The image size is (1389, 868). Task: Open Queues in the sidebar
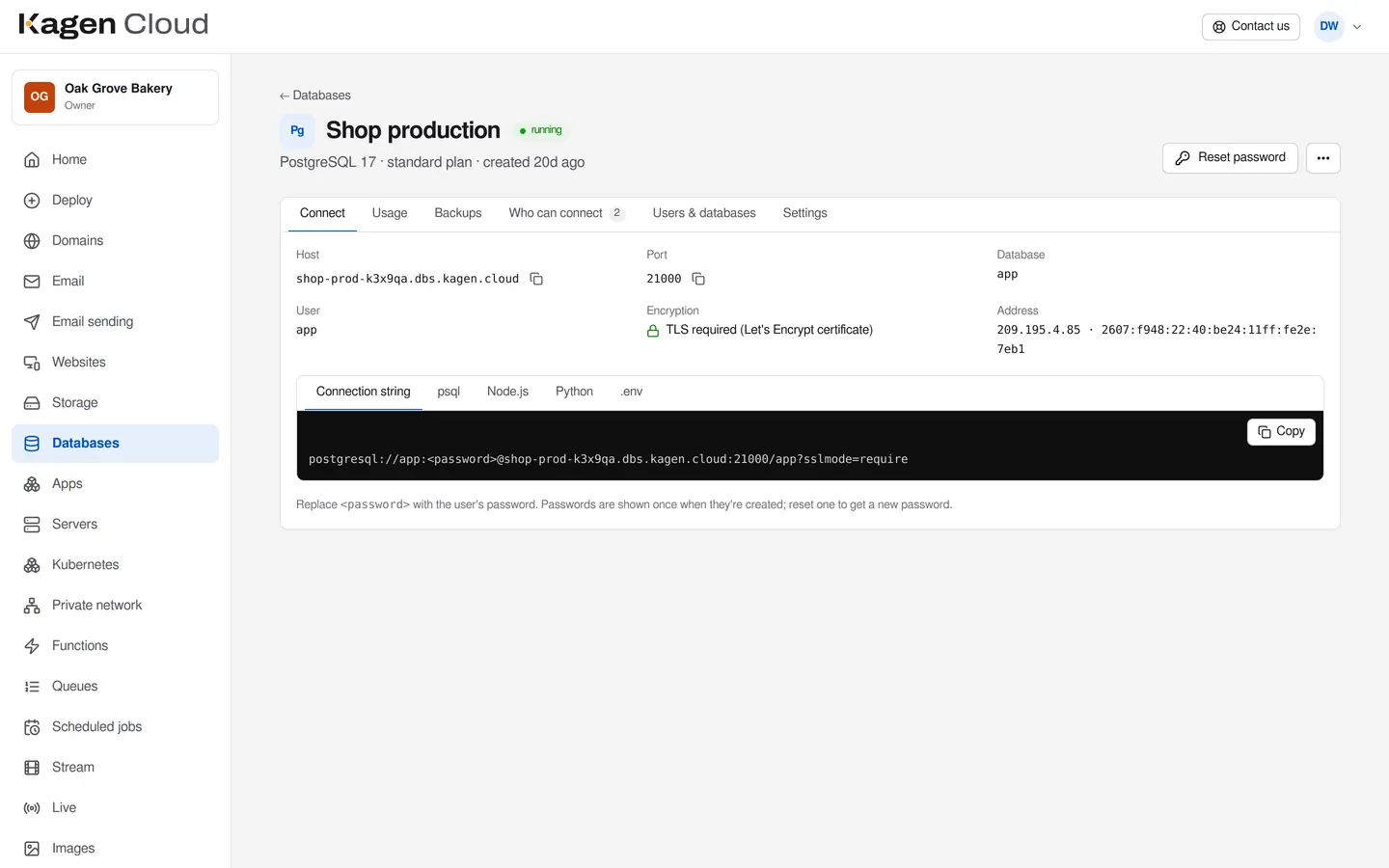click(115, 687)
